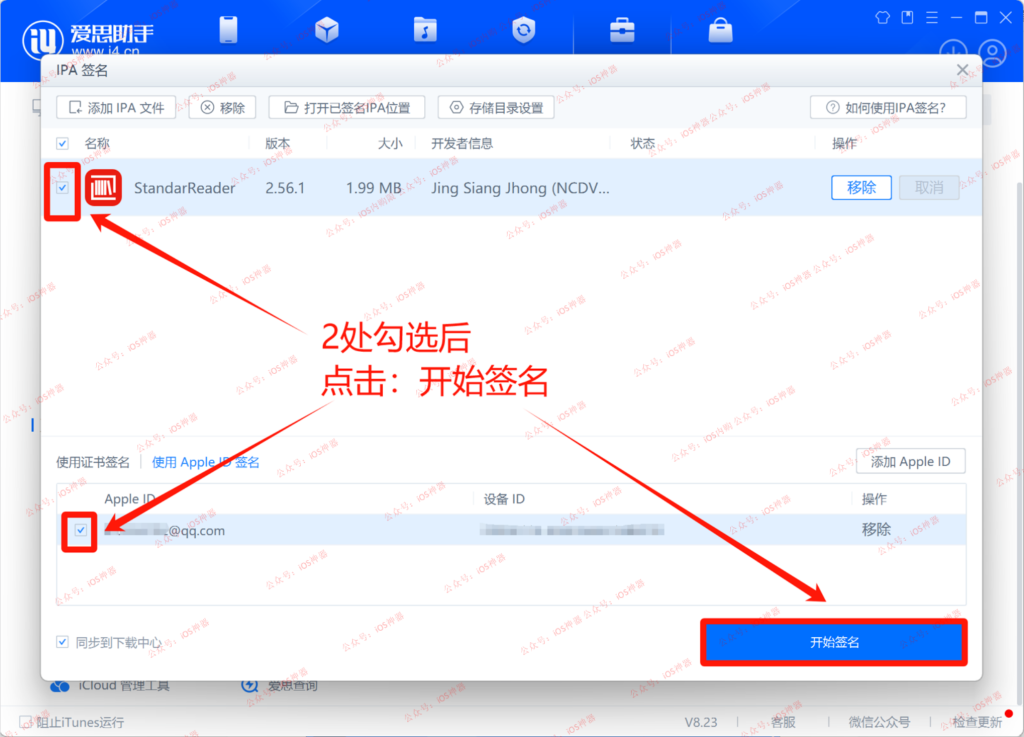Click the size value 1.99 MB
This screenshot has width=1024, height=737.
374,188
